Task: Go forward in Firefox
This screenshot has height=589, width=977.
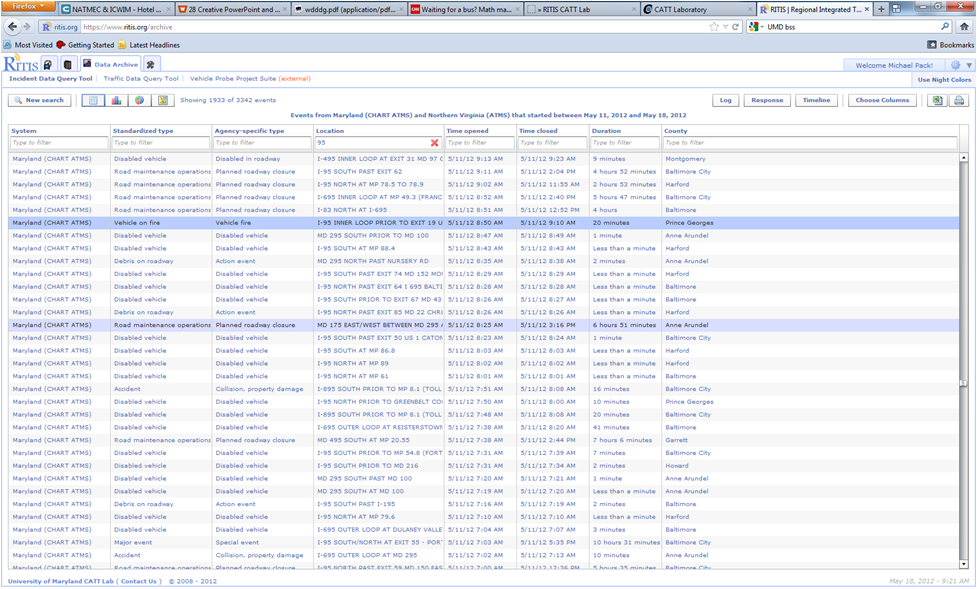Action: coord(27,27)
